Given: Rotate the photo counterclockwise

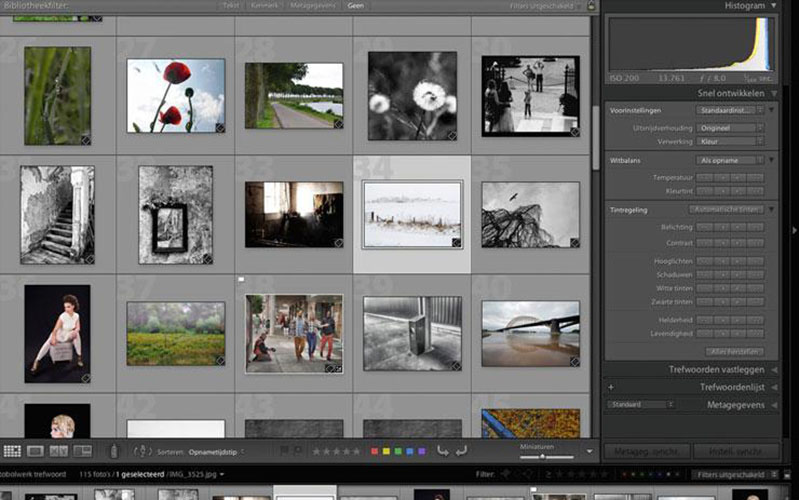Looking at the screenshot, I should (x=443, y=452).
